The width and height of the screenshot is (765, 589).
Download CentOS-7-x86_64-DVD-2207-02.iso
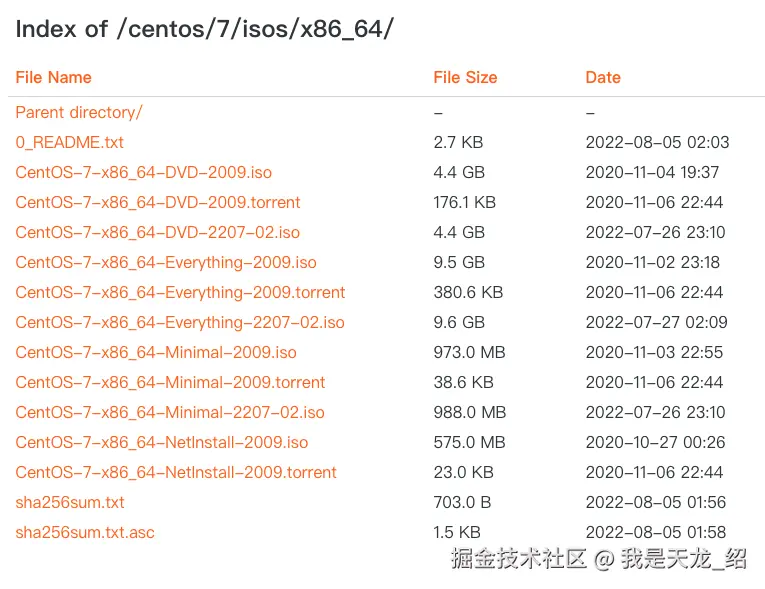pyautogui.click(x=158, y=232)
